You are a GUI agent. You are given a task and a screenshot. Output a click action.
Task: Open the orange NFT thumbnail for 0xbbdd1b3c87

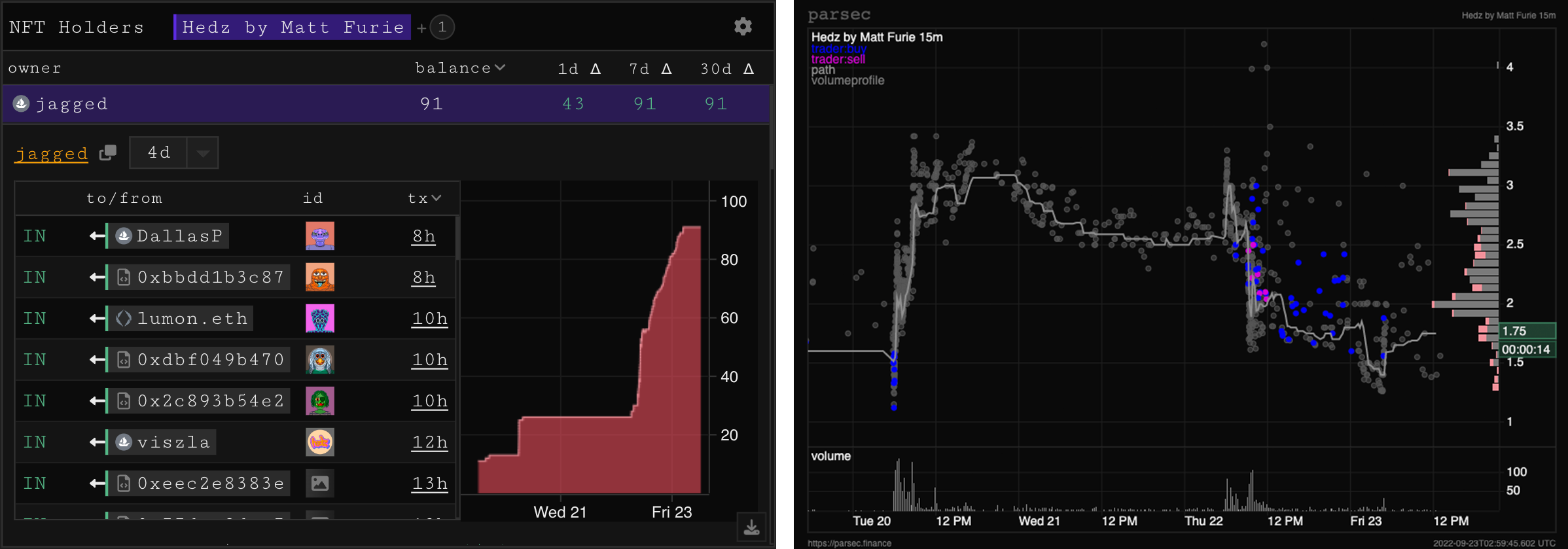click(320, 277)
